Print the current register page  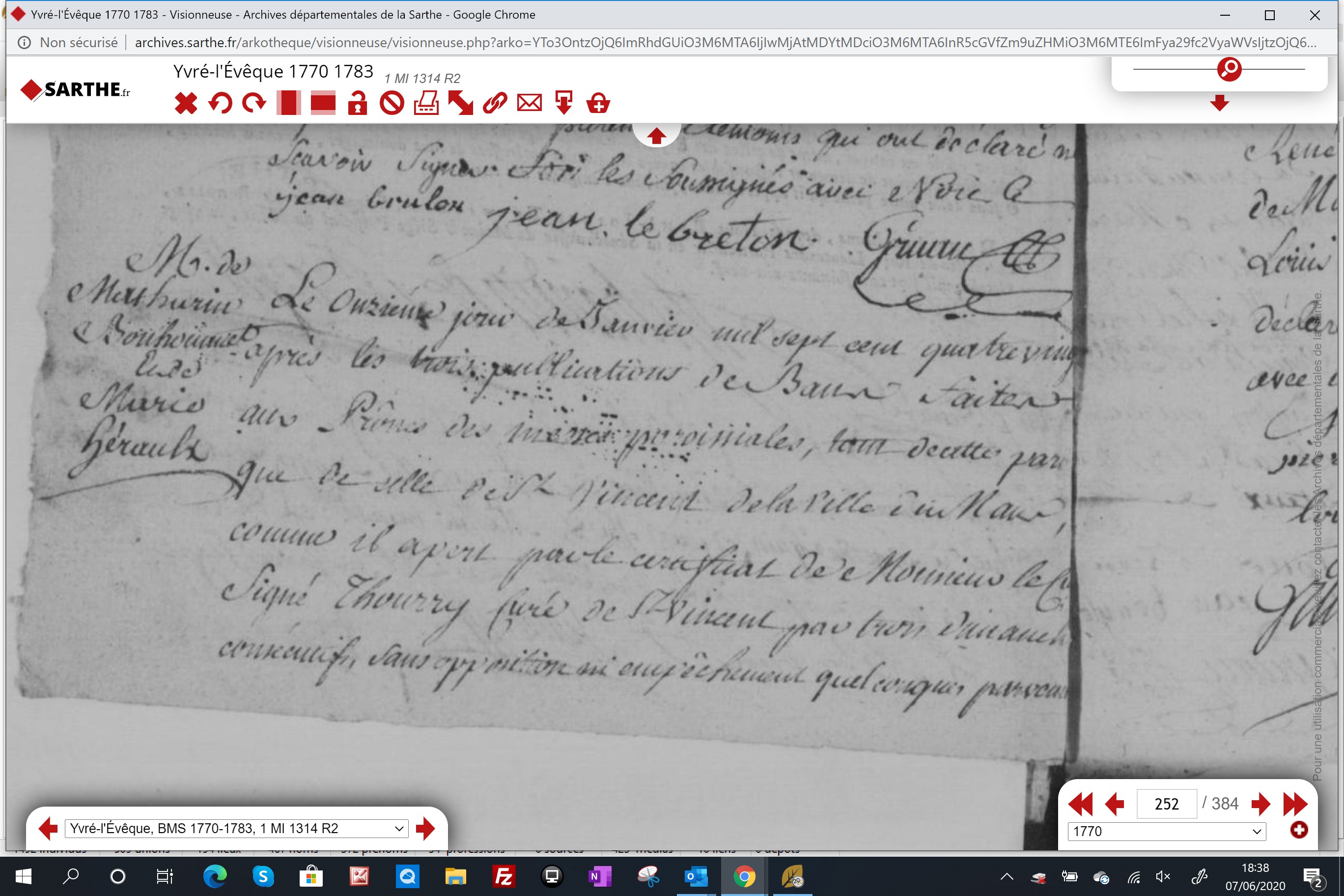point(426,104)
